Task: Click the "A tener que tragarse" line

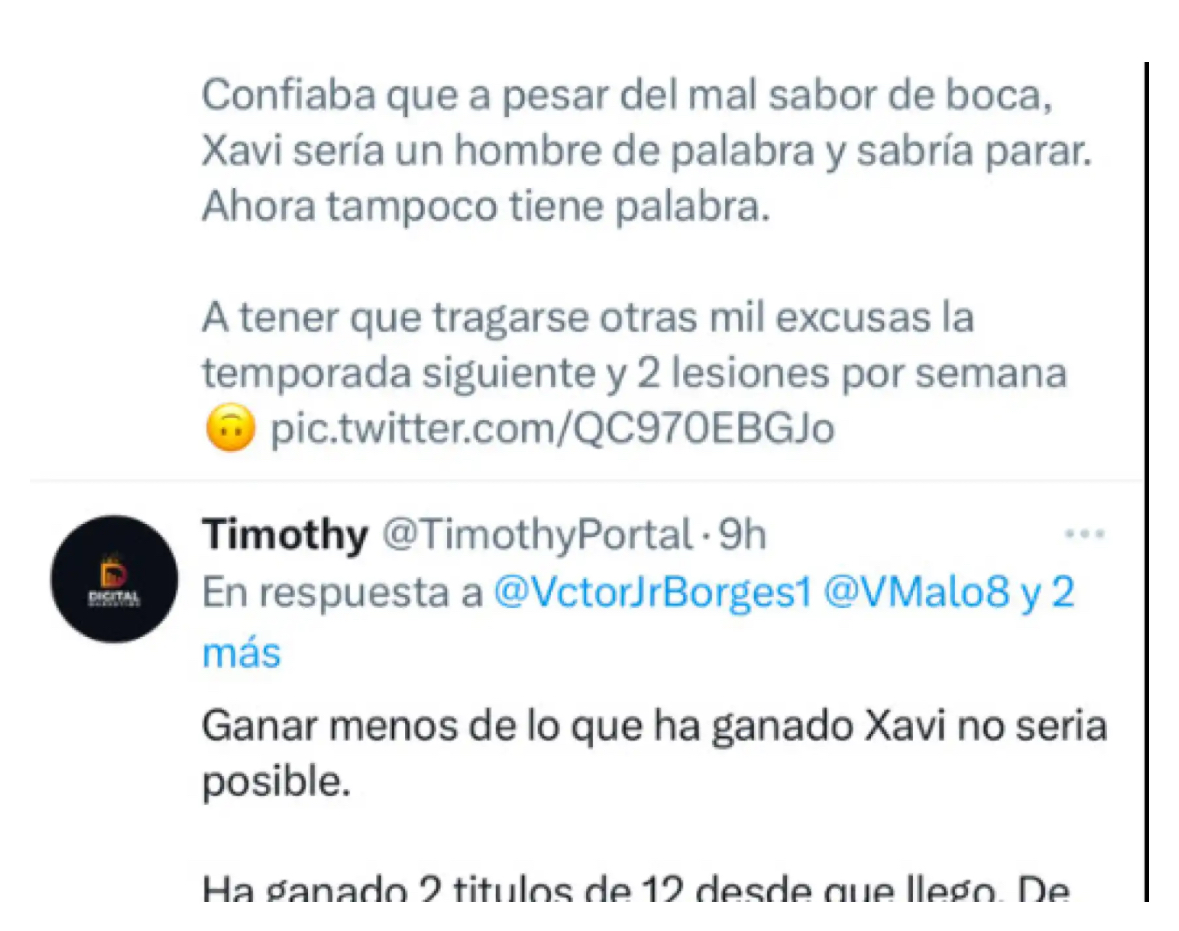Action: point(588,318)
